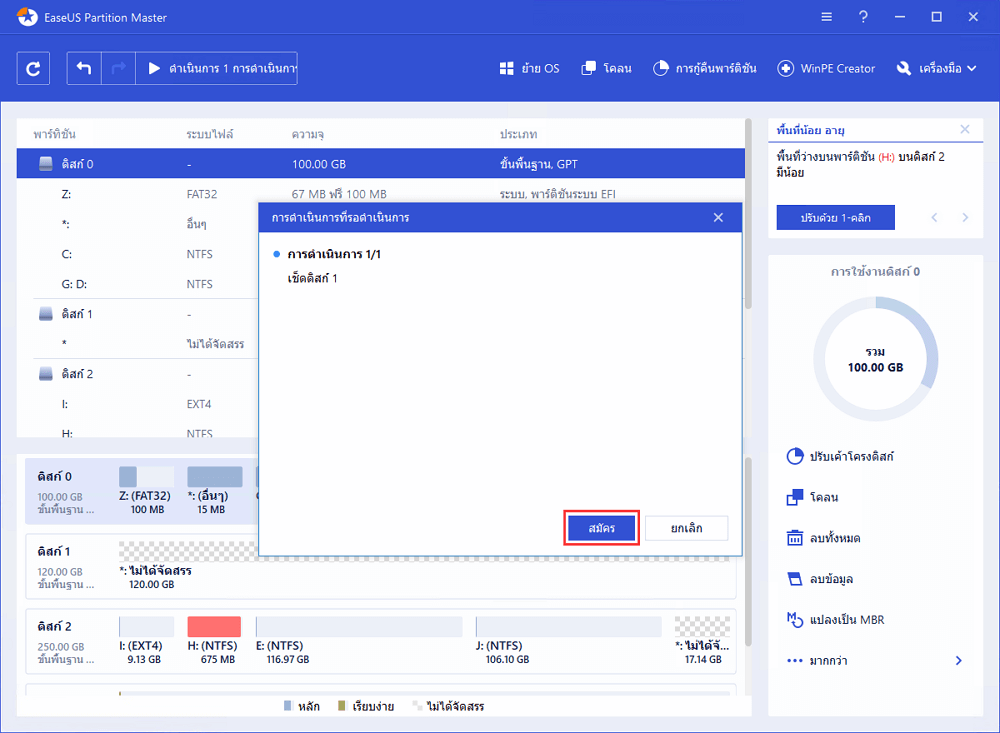Click the disk usage donut chart

coord(875,359)
